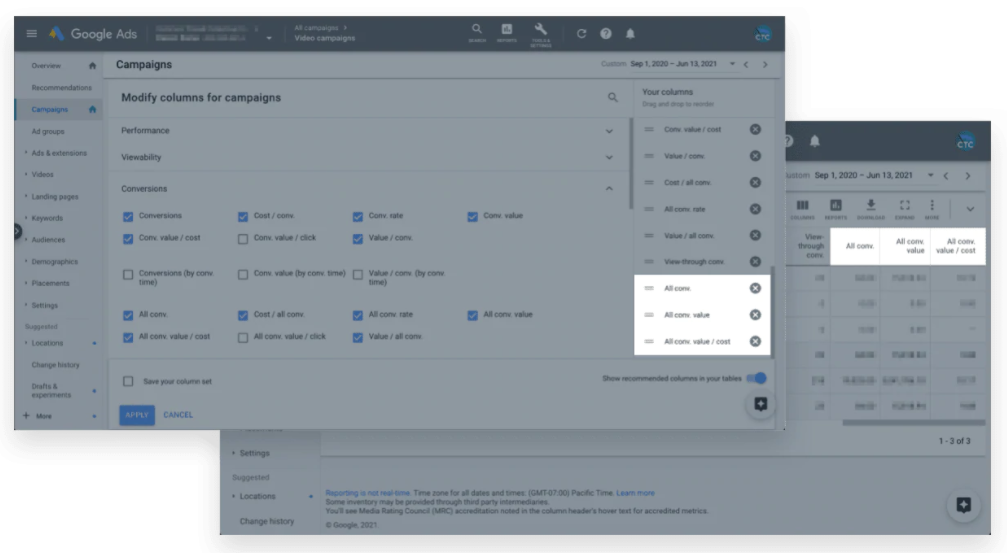This screenshot has width=1007, height=553.
Task: Click the Download icon in table toolbar
Action: [x=870, y=208]
